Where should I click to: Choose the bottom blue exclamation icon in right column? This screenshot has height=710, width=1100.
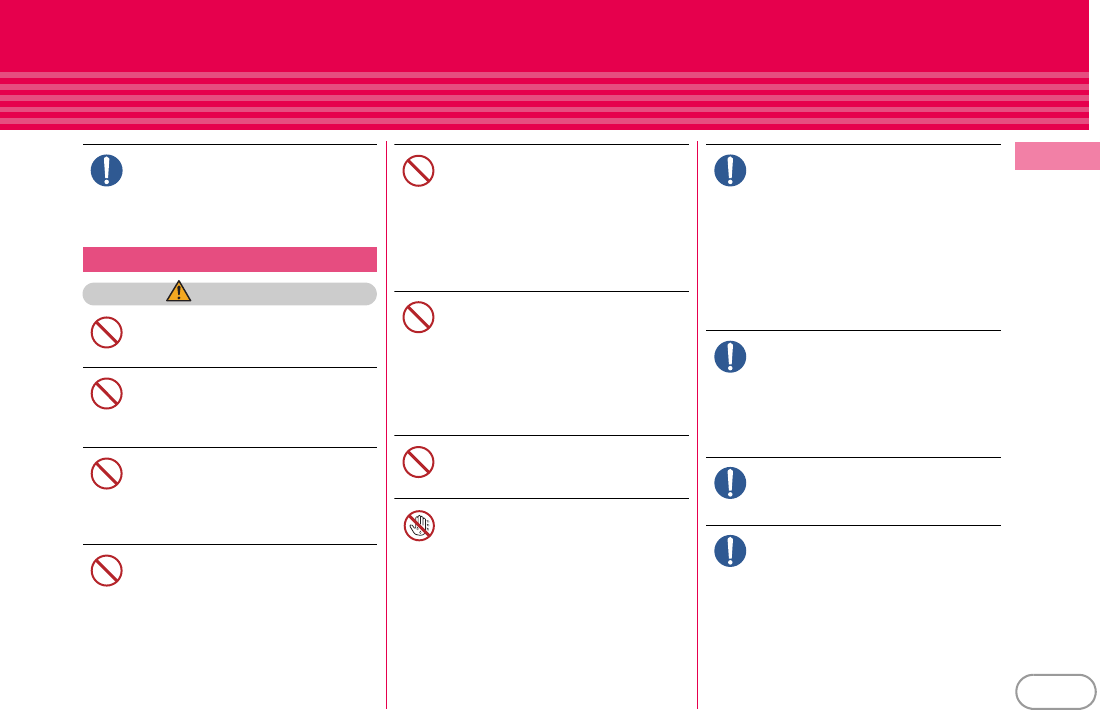[730, 551]
